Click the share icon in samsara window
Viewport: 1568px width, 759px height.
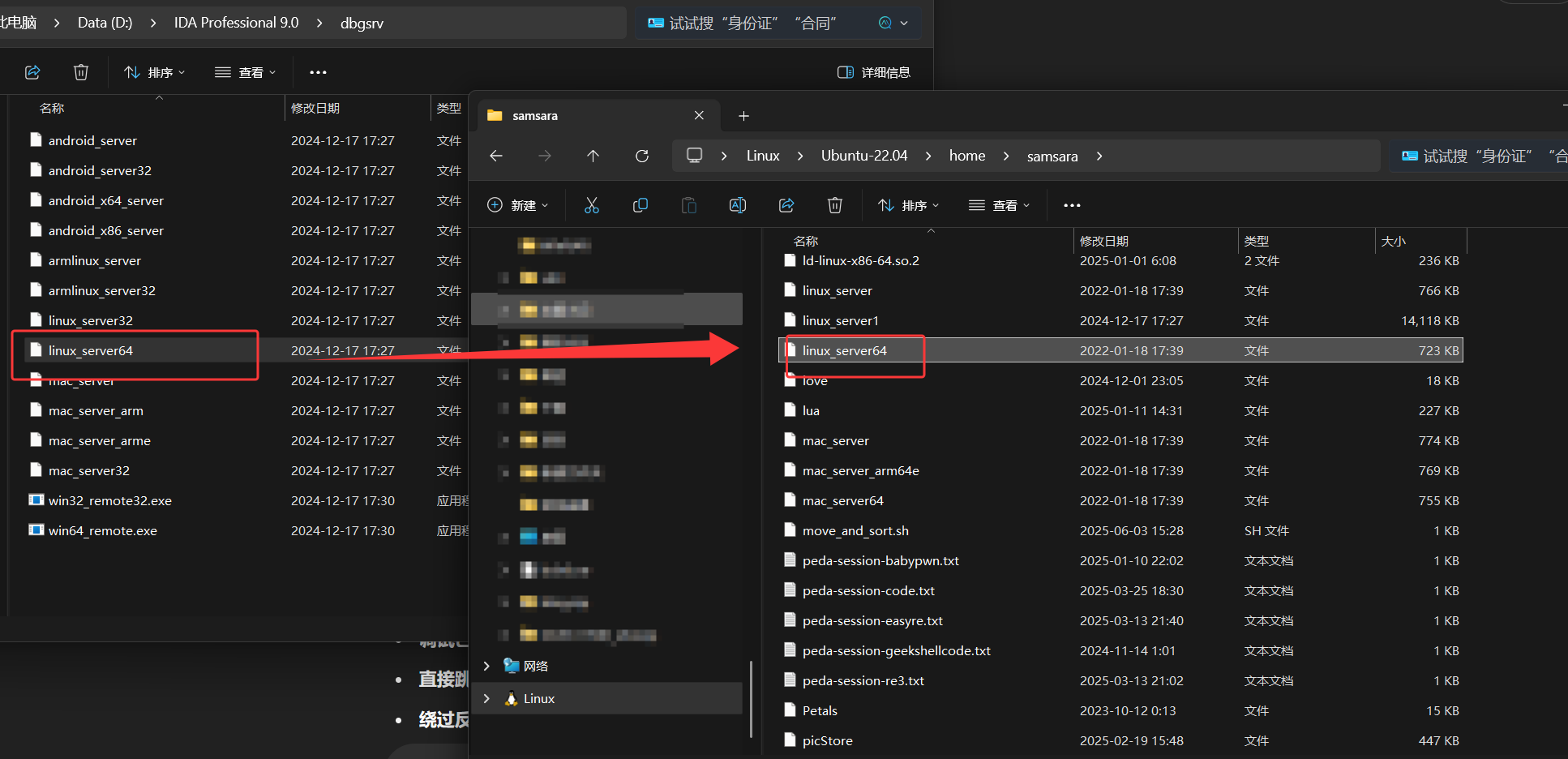tap(786, 205)
